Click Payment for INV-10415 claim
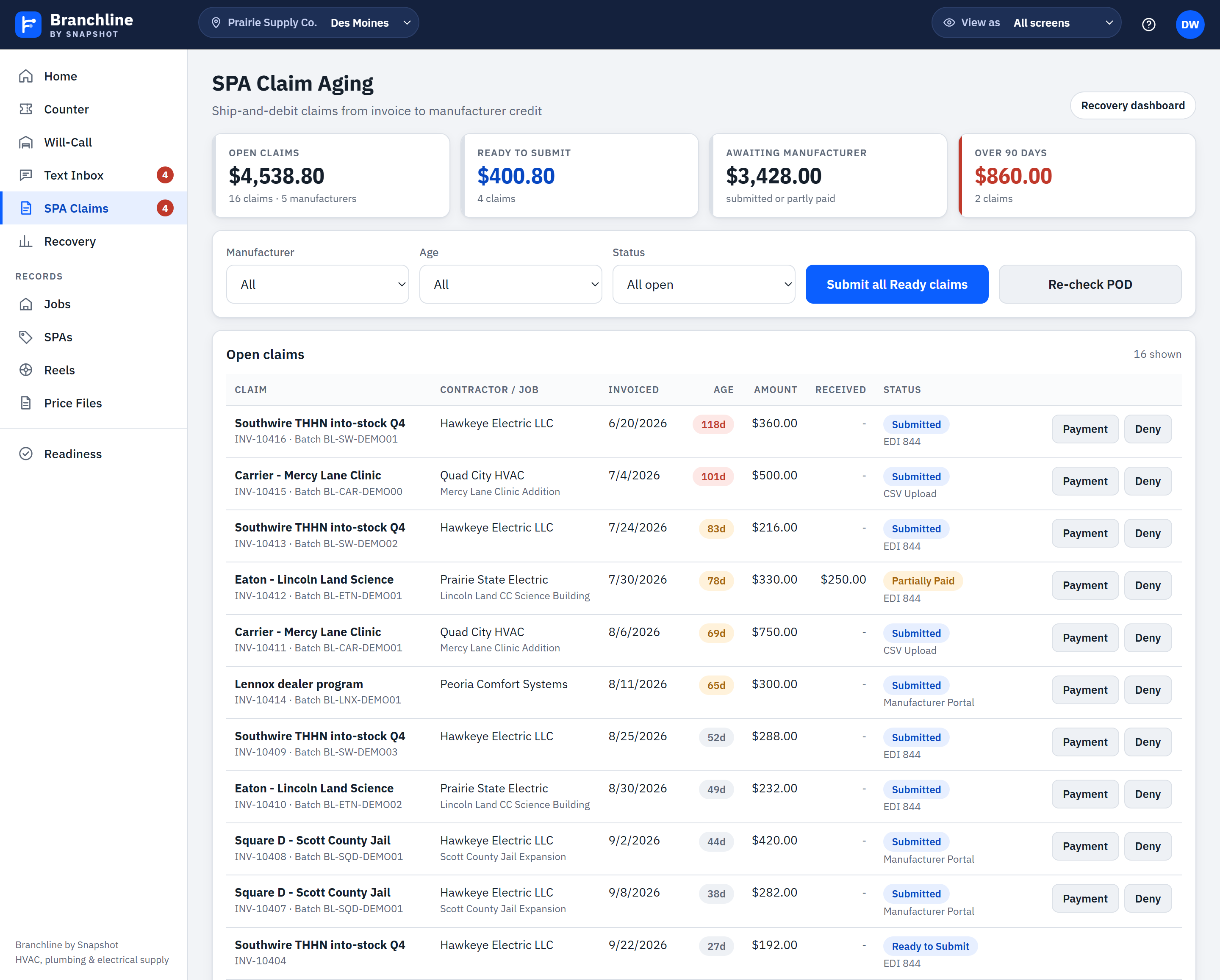 (x=1085, y=481)
